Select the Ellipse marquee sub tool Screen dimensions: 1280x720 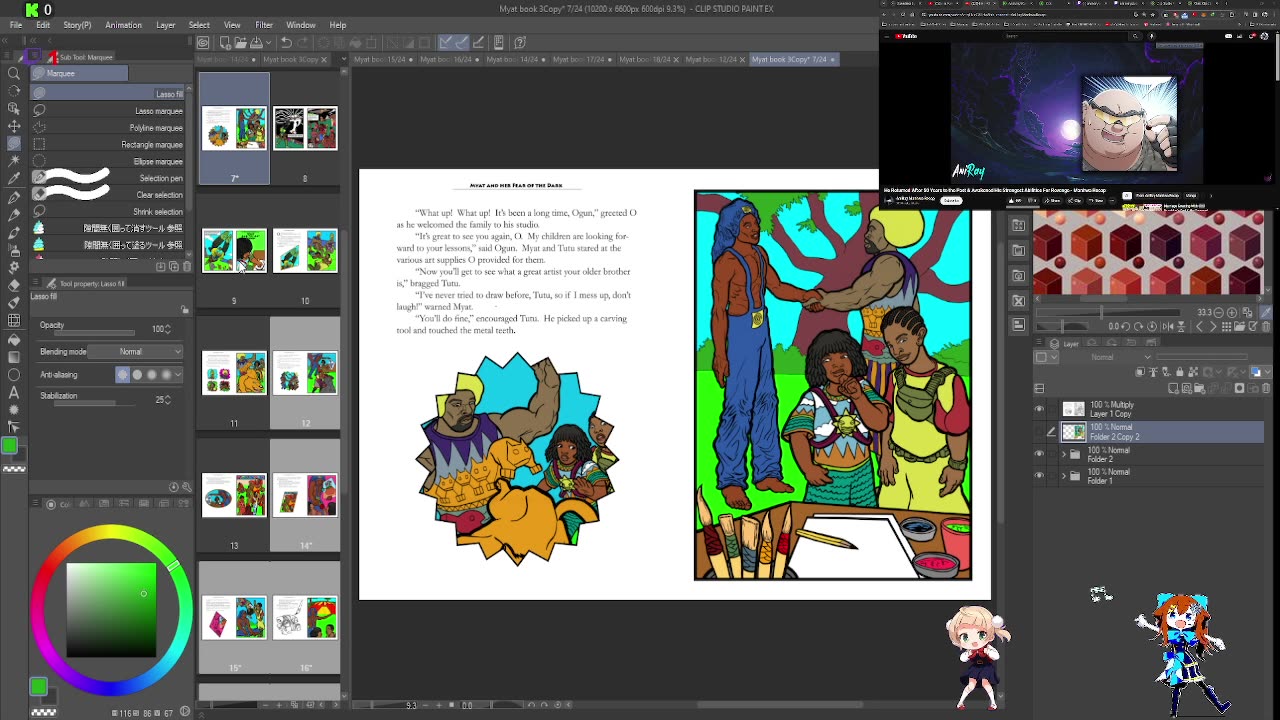[x=108, y=162]
